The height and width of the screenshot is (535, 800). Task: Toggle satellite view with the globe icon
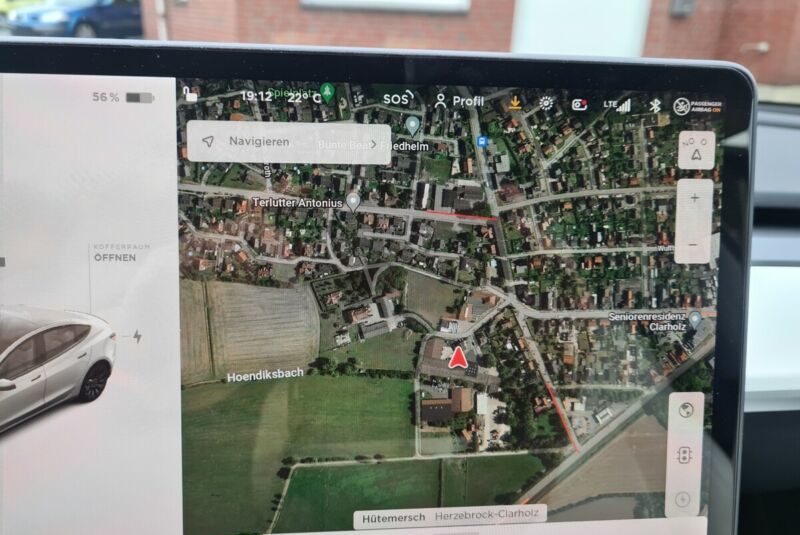[686, 410]
